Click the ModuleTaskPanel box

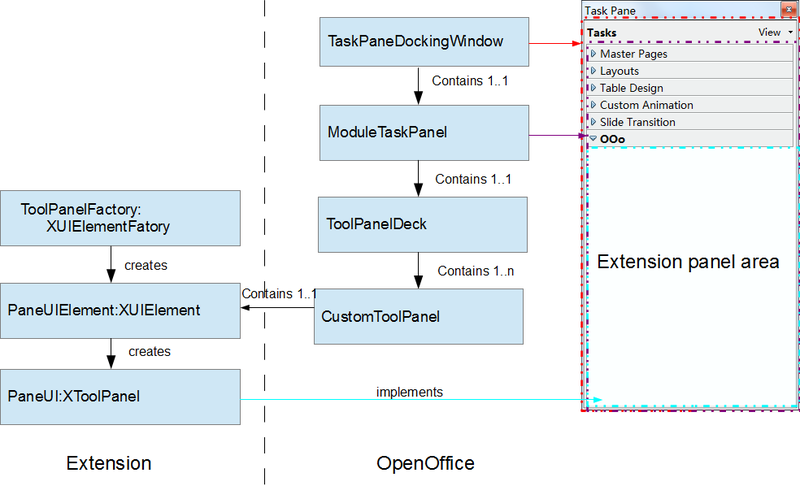(424, 133)
